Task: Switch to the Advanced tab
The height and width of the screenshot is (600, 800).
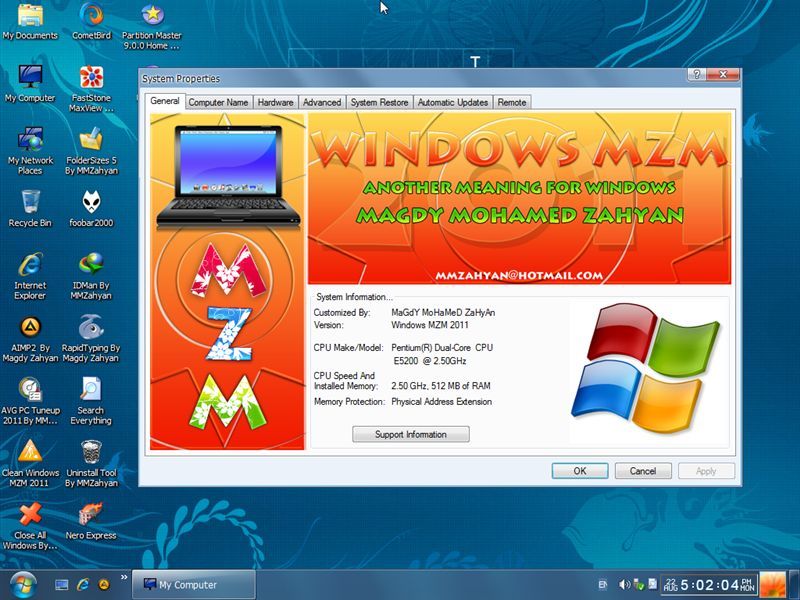Action: 322,103
